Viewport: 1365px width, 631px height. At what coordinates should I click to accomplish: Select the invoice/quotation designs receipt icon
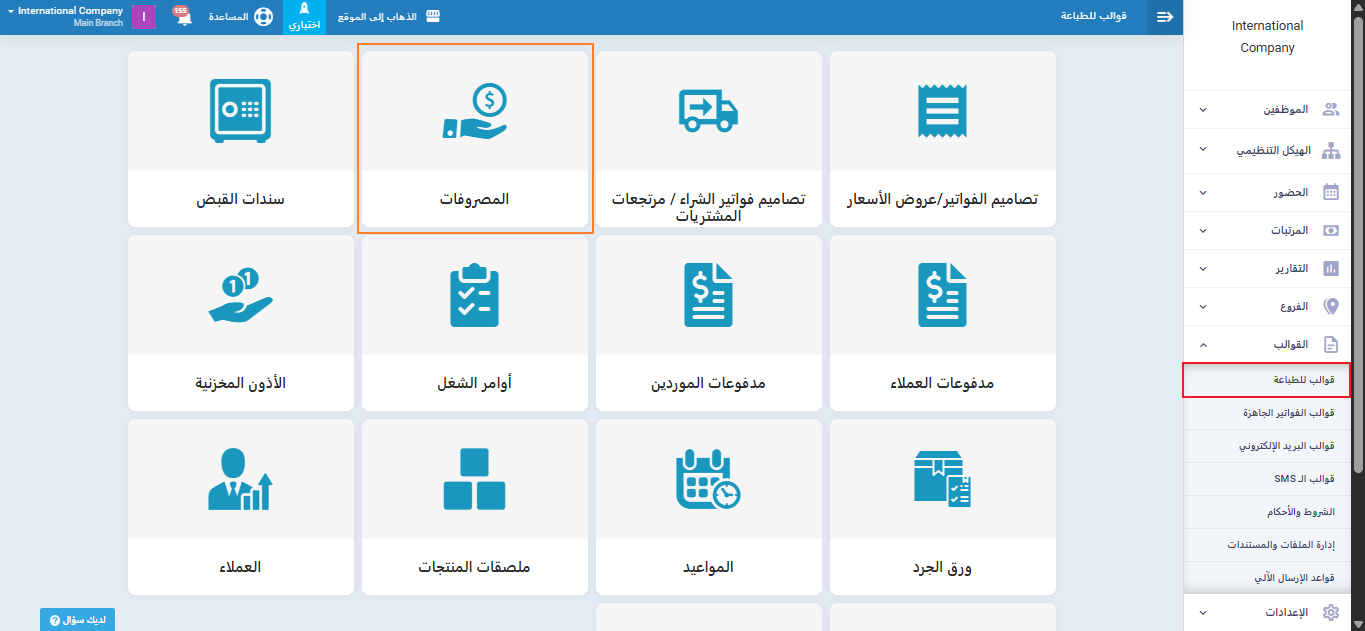click(x=942, y=110)
